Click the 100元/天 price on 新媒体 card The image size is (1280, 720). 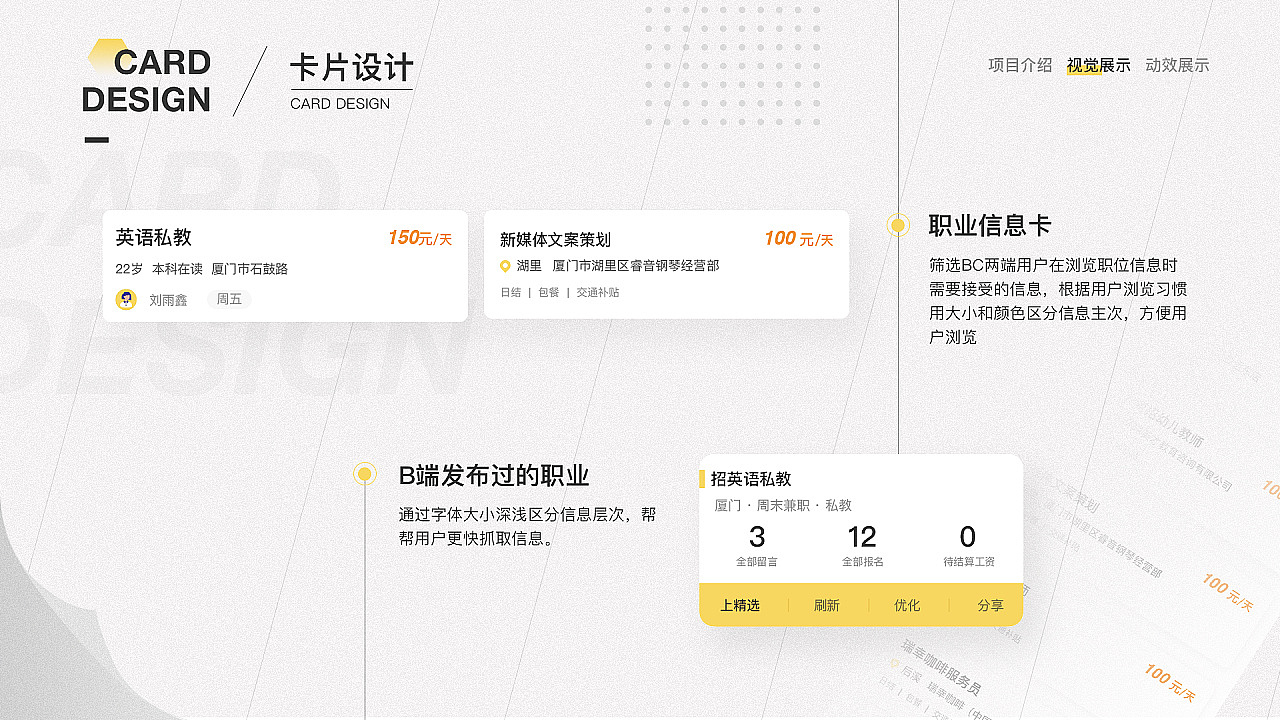click(798, 239)
